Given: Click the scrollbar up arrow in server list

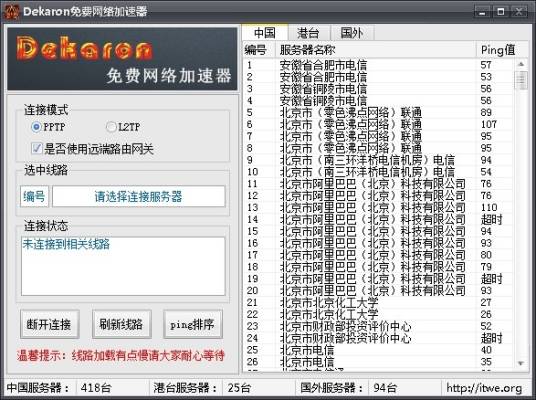Looking at the screenshot, I should 521,64.
